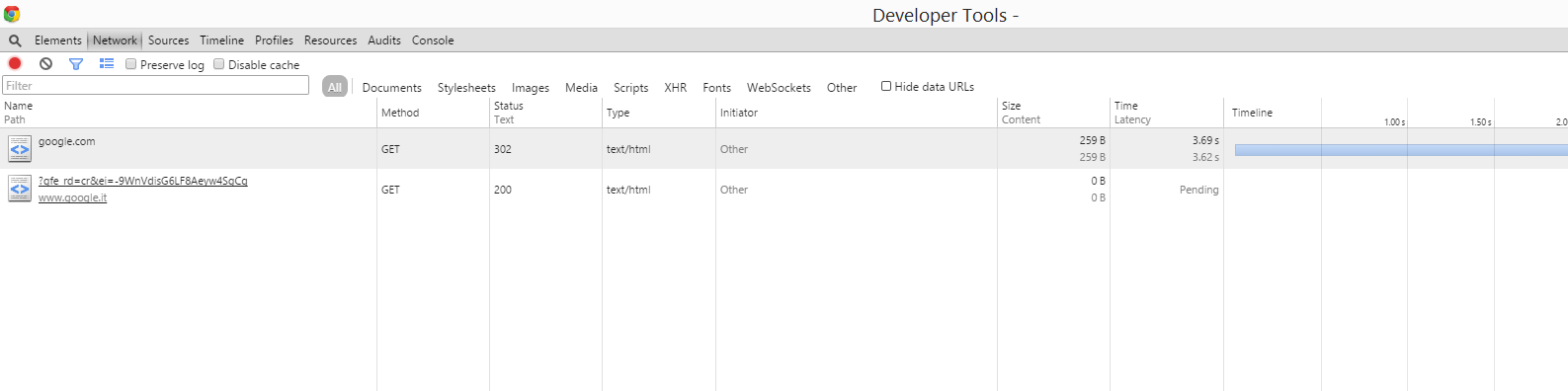Click the document icon for google.com request
Image resolution: width=1568 pixels, height=391 pixels.
coord(20,148)
